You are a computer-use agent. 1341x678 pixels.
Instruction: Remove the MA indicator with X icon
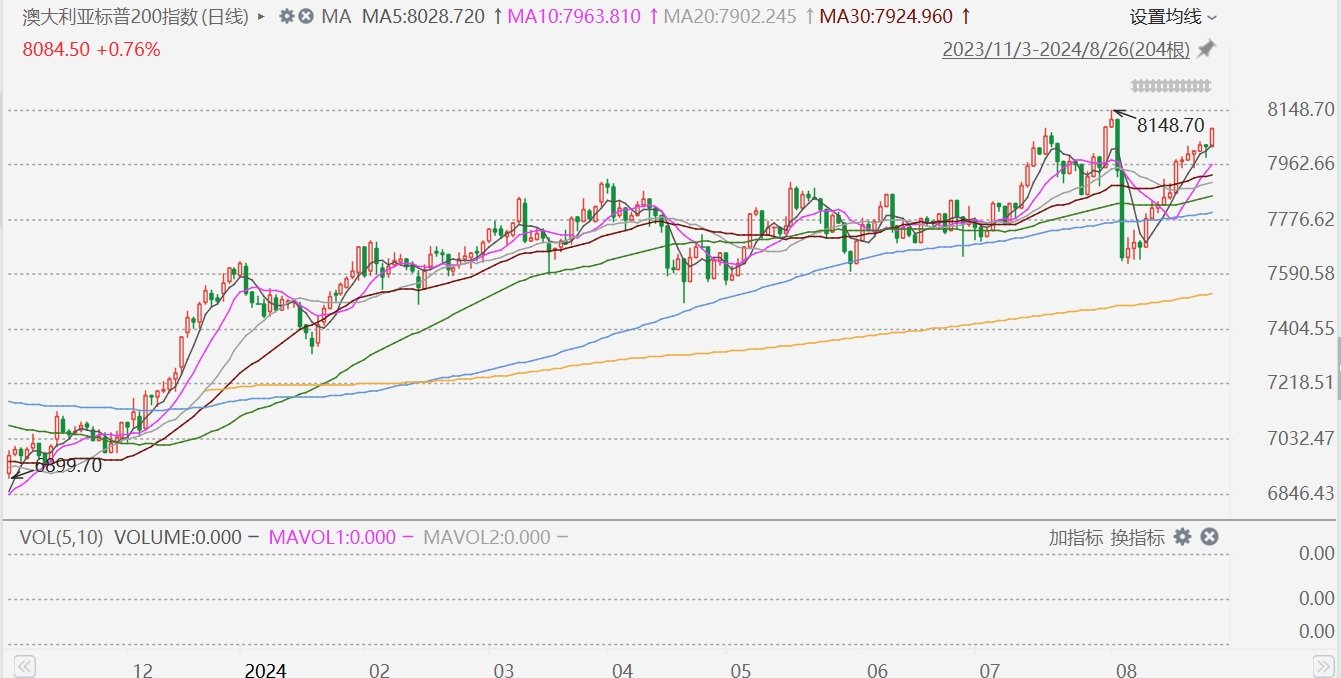click(x=306, y=17)
